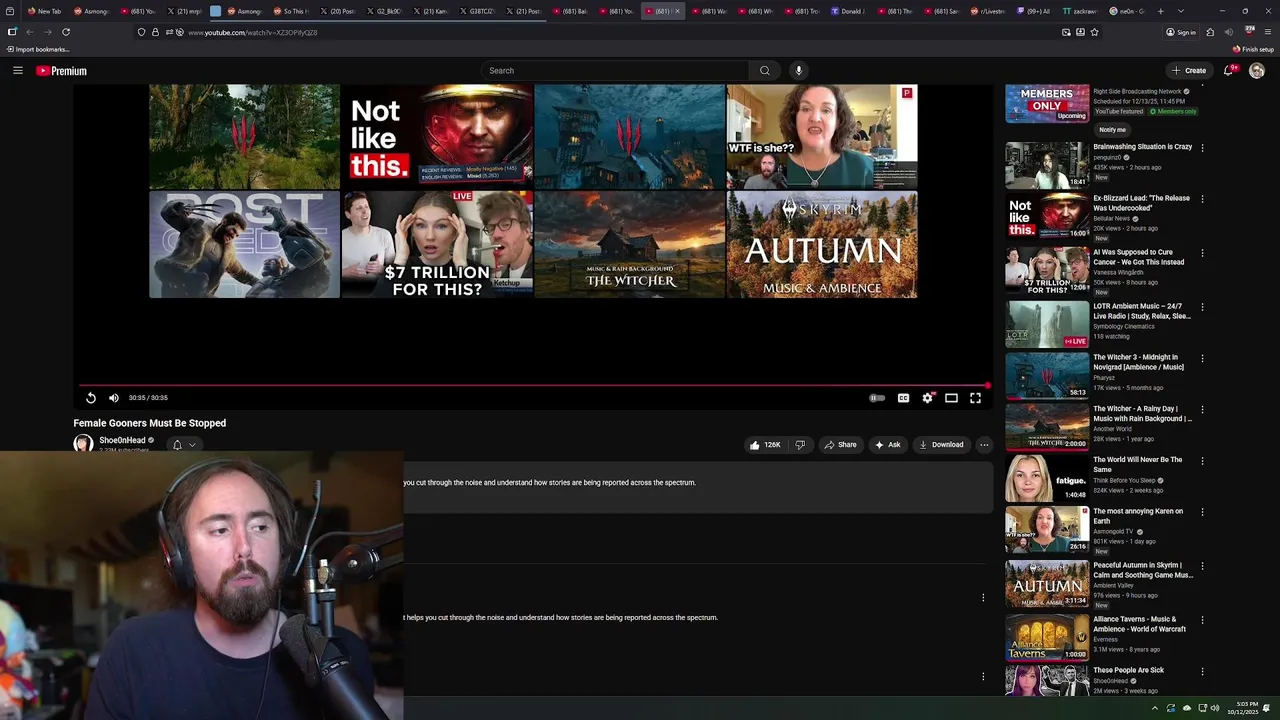1280x720 pixels.
Task: Switch to the r/Livestream browser tab
Action: coord(987,11)
